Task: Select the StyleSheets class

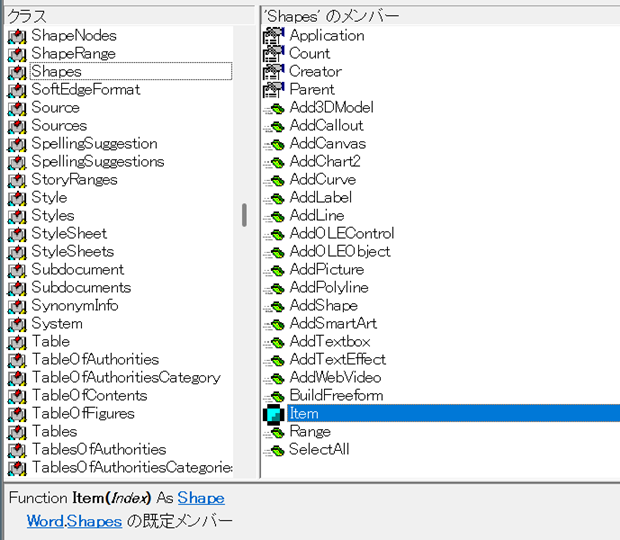Action: point(73,251)
